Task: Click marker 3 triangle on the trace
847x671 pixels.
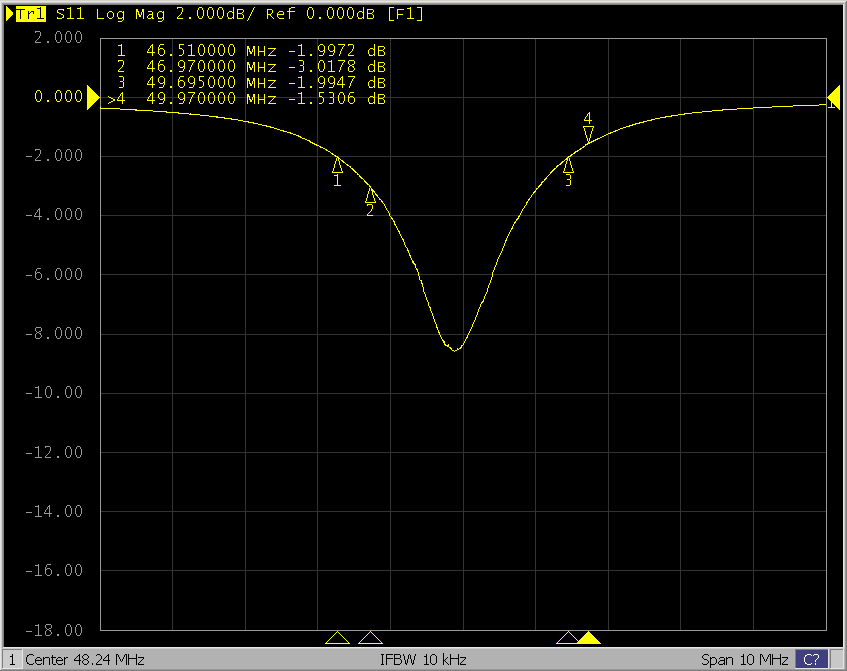Action: tap(568, 165)
